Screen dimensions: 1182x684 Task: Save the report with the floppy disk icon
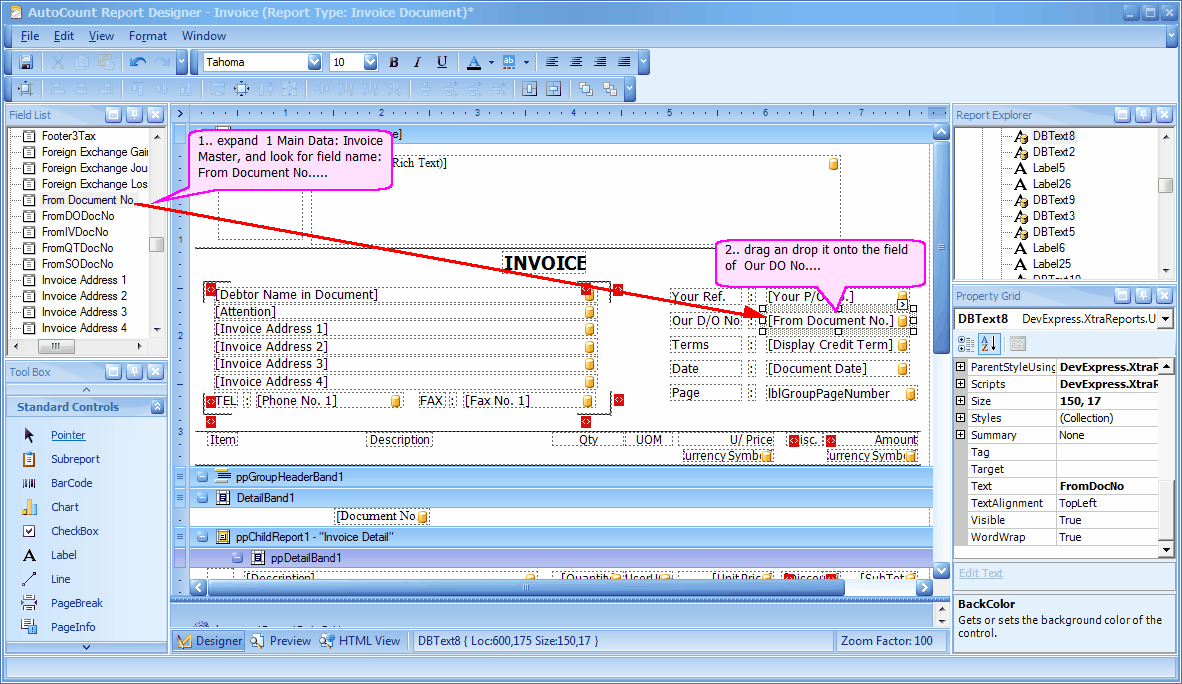[26, 62]
